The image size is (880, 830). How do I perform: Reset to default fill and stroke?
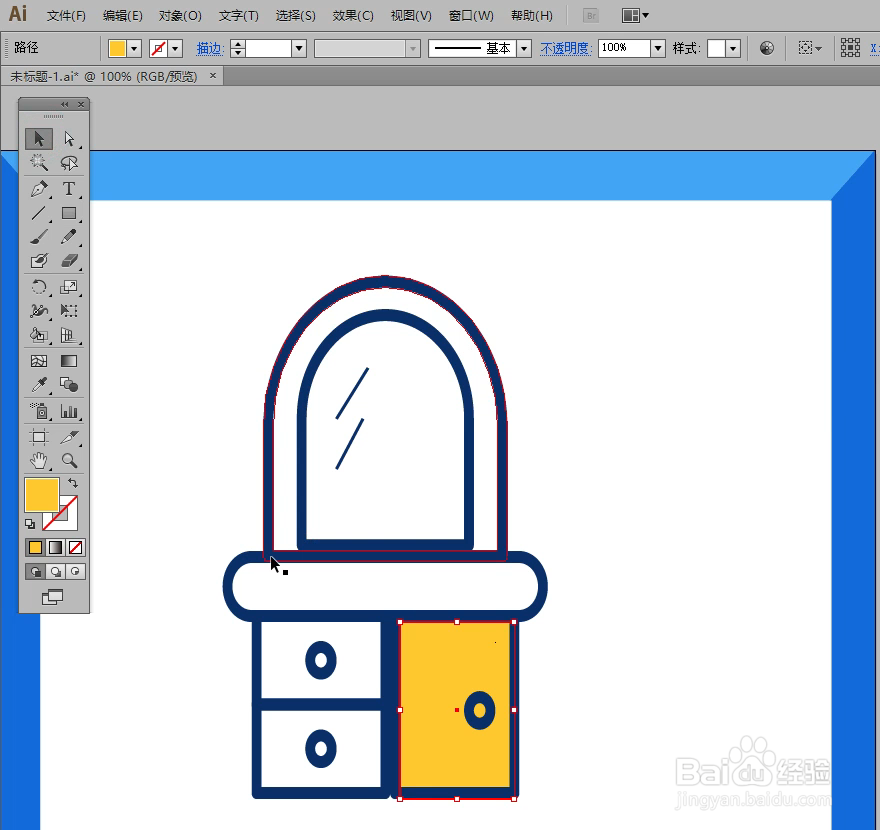tap(30, 524)
